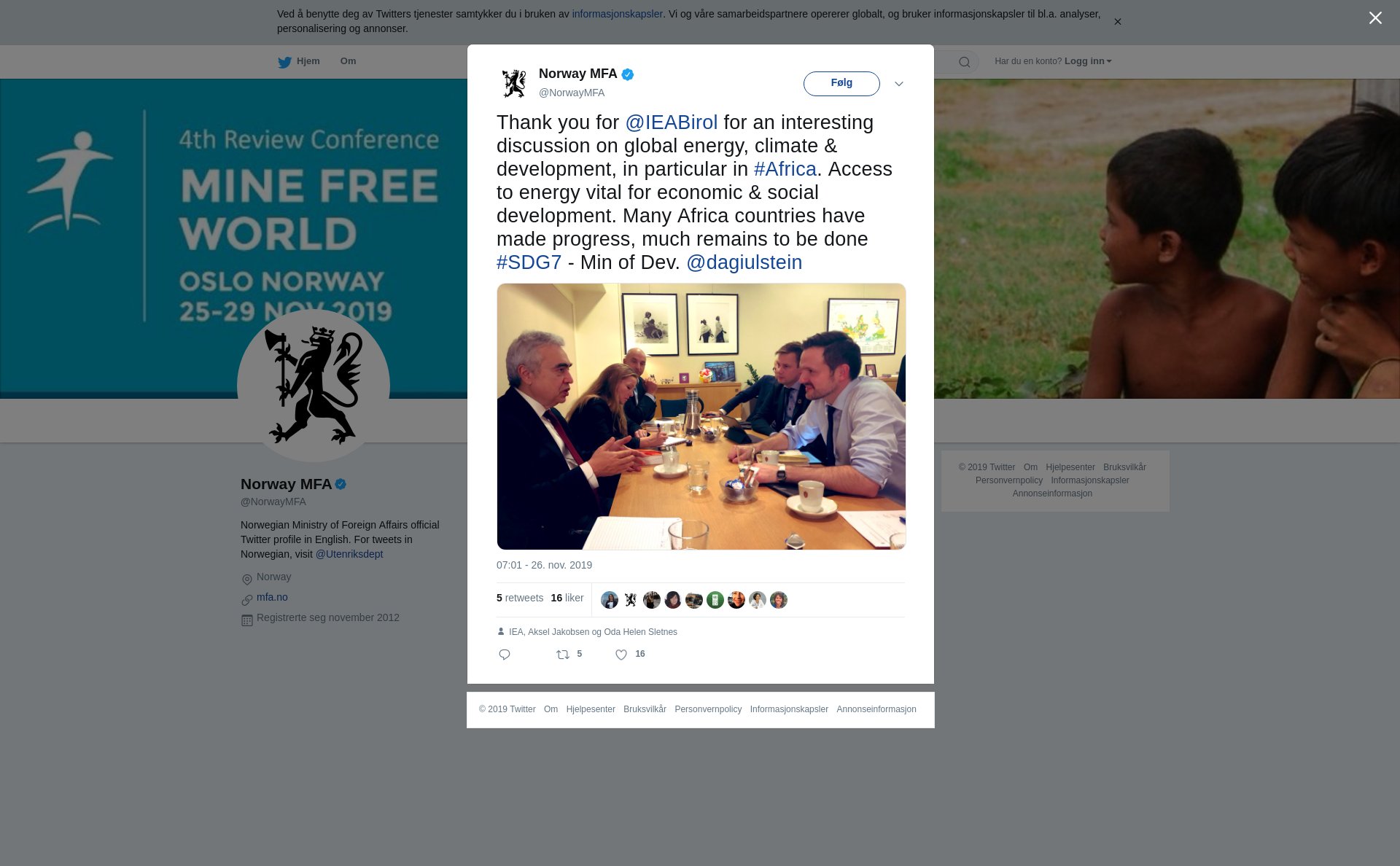Click first liker avatar in the row
Screen dimensions: 1400x866
click(x=610, y=600)
